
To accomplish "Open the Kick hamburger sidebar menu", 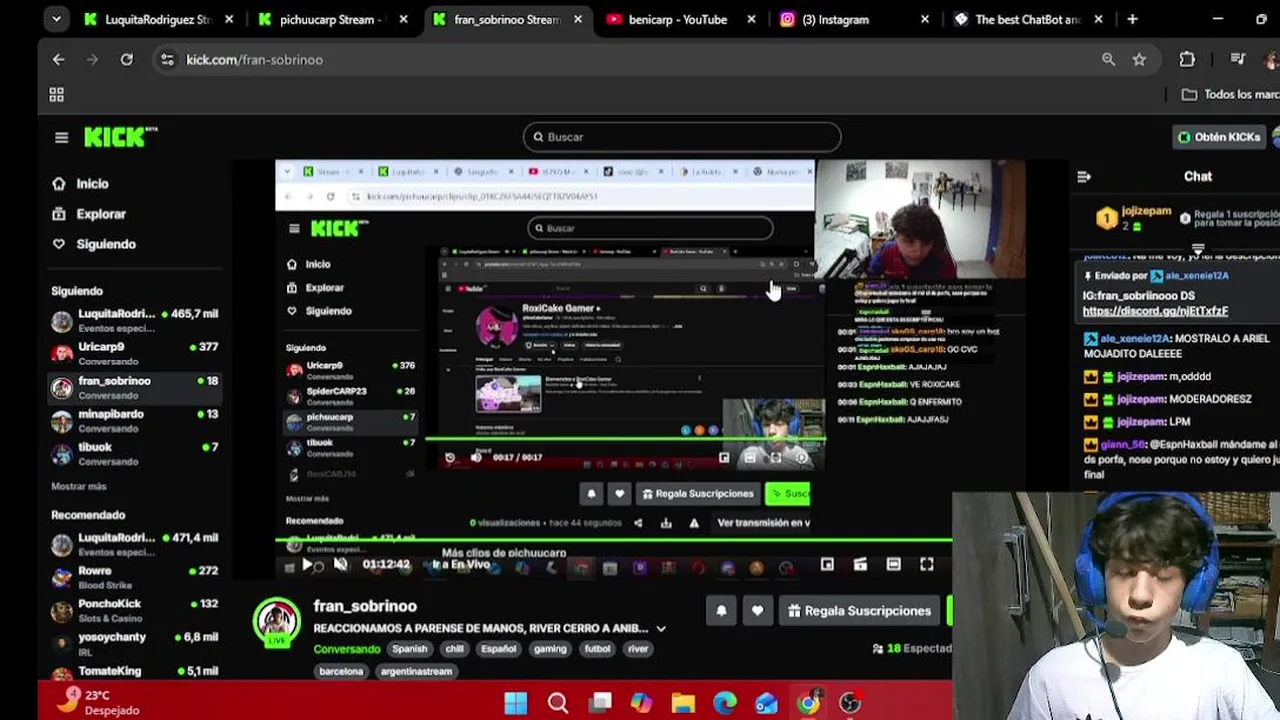I will [x=61, y=138].
